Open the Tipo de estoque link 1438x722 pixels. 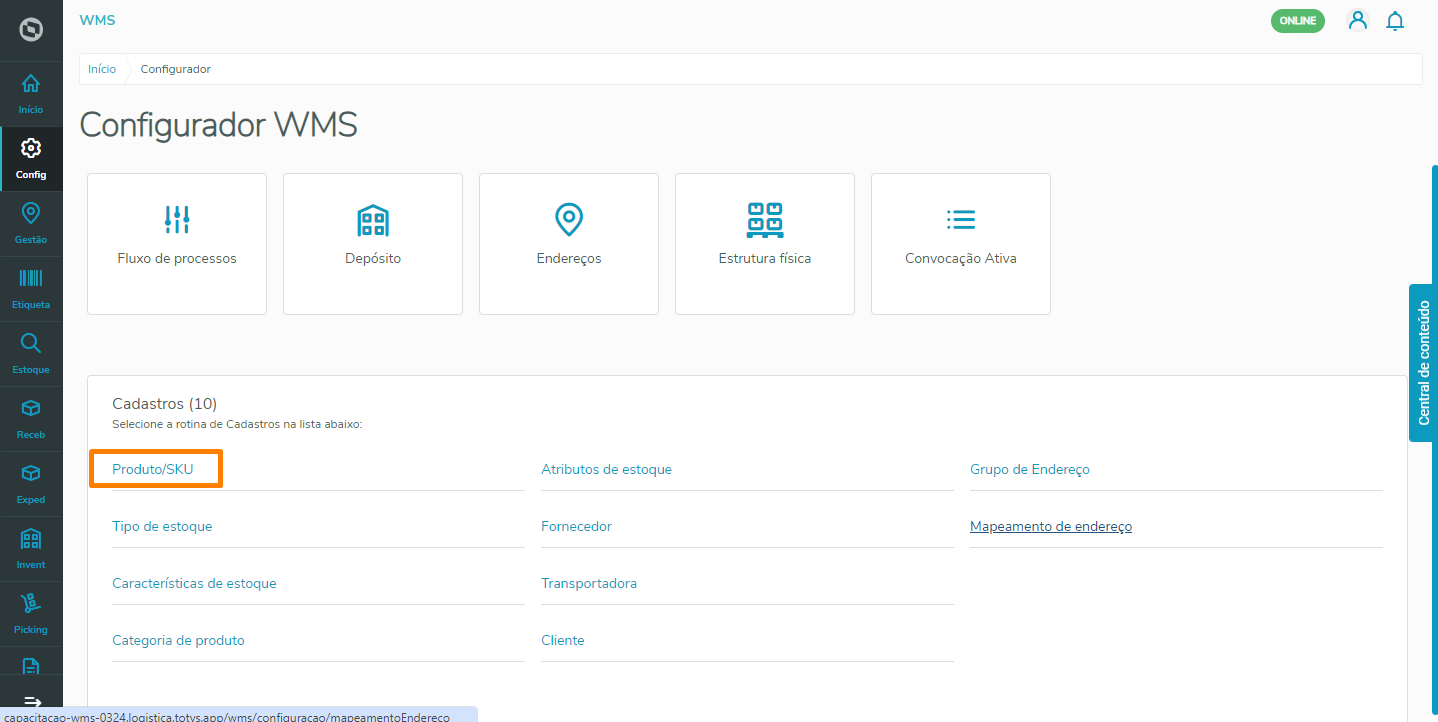coord(162,526)
